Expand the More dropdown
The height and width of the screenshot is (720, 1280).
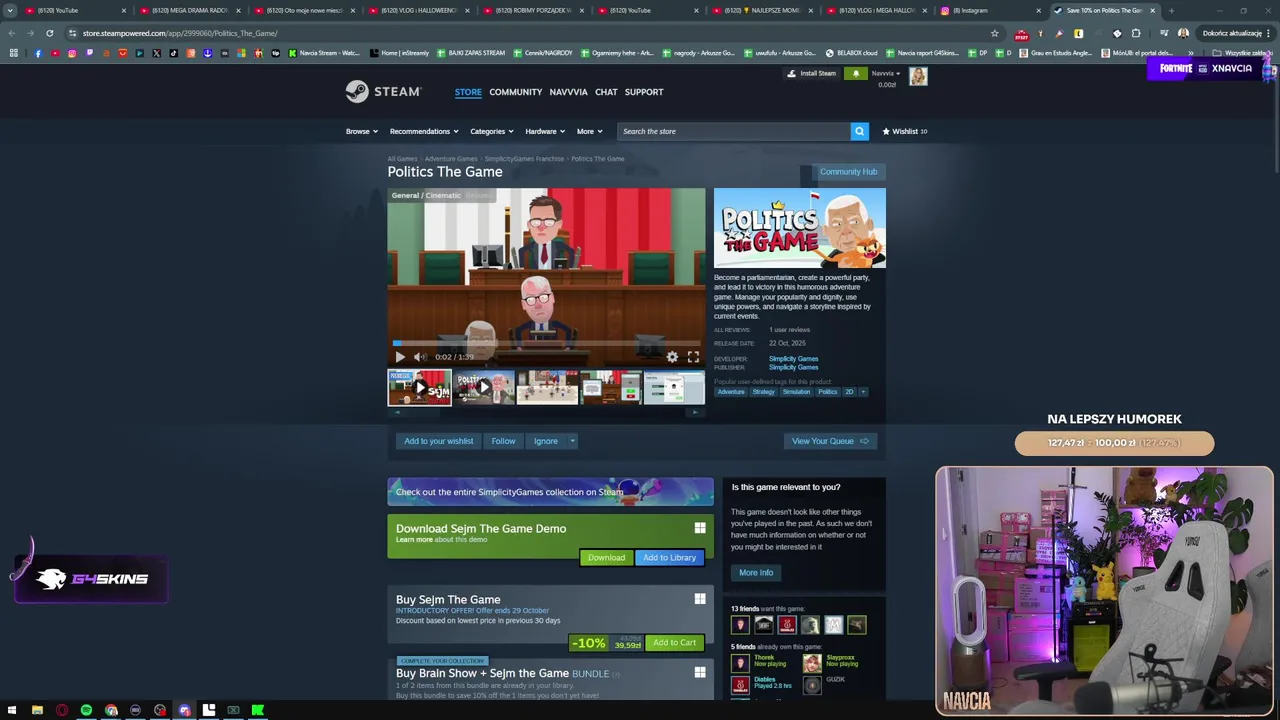(589, 131)
